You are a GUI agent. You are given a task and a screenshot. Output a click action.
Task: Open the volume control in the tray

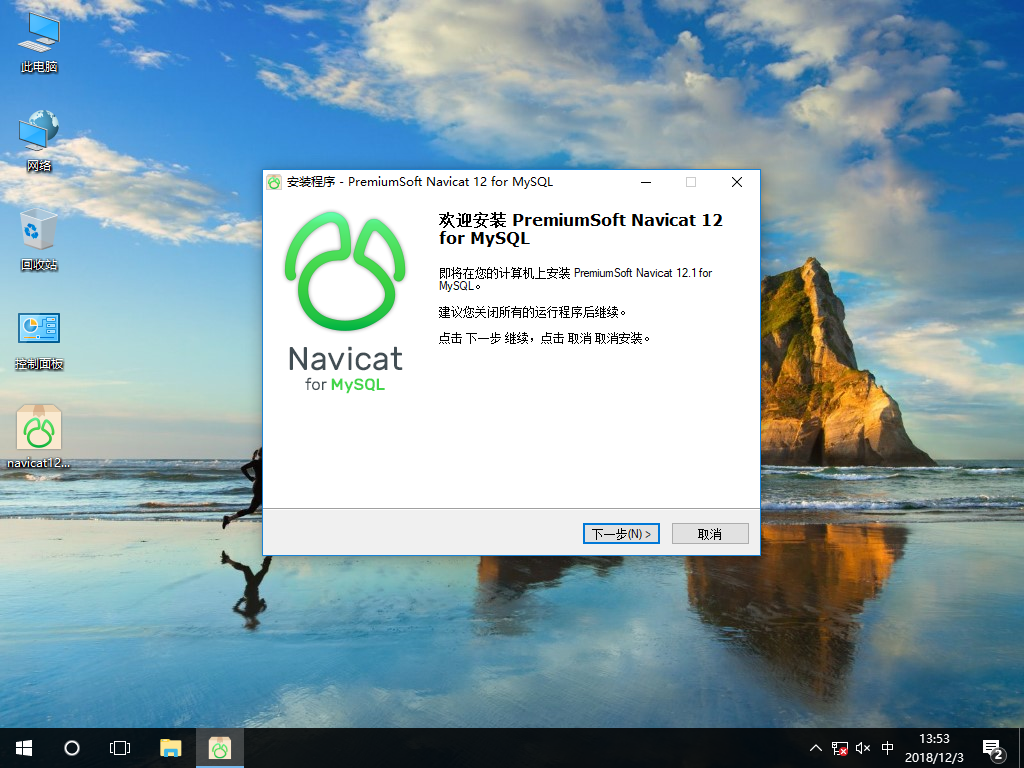point(862,747)
